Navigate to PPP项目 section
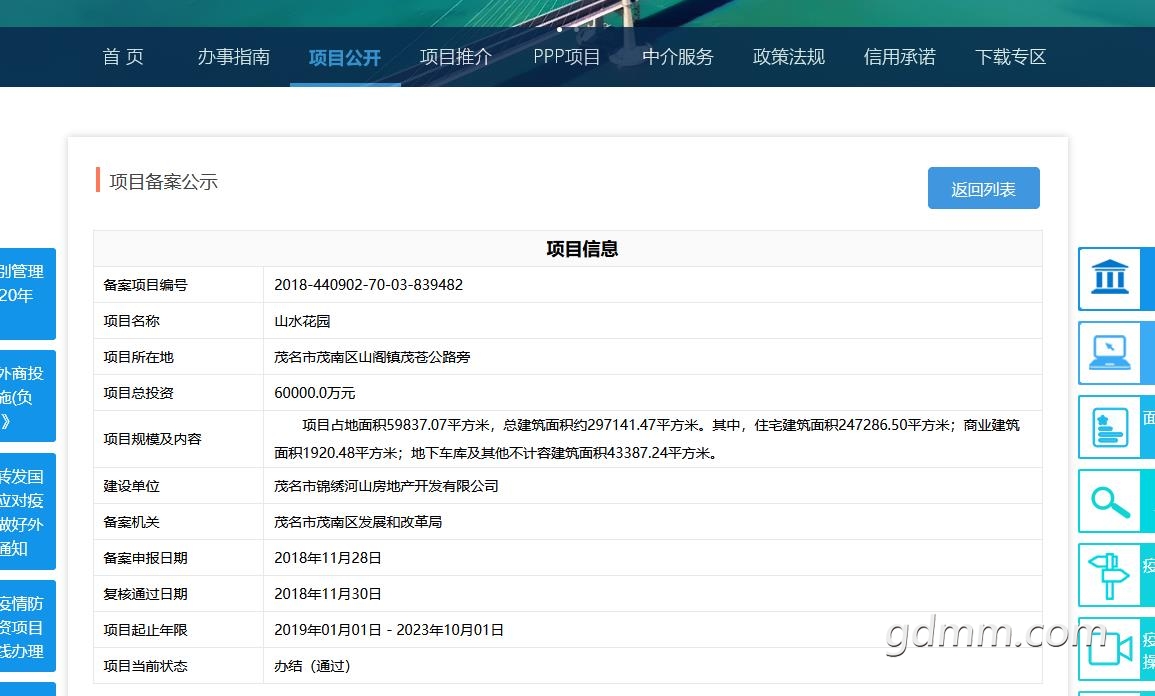The image size is (1155, 696). coord(567,57)
